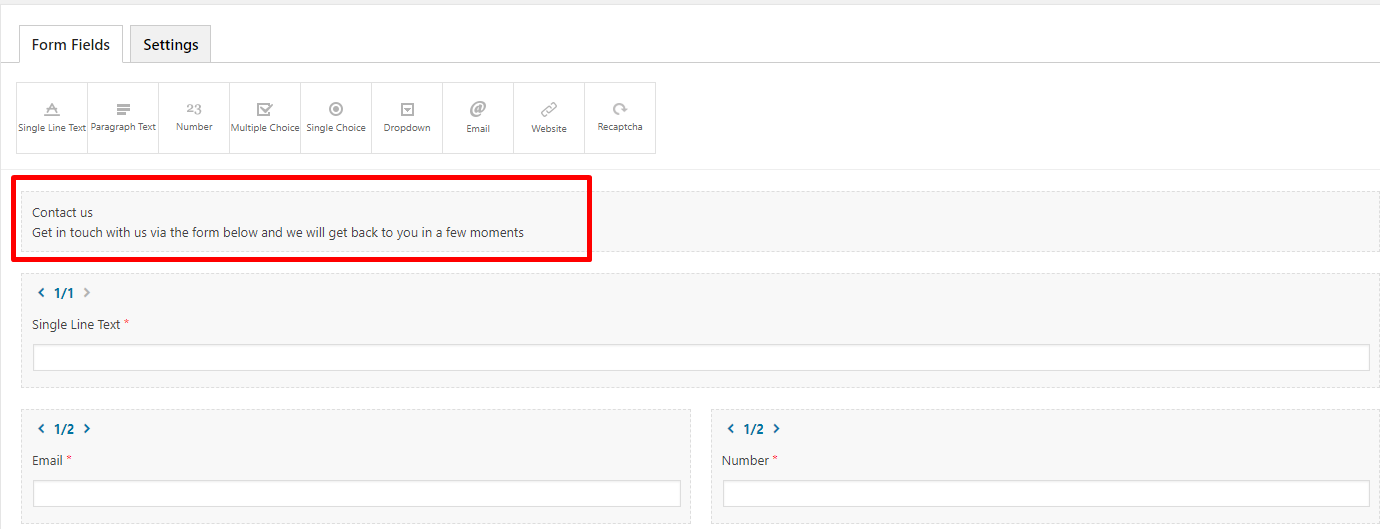This screenshot has height=529, width=1380.
Task: Click the 'Email' field label in form
Action: click(x=47, y=460)
